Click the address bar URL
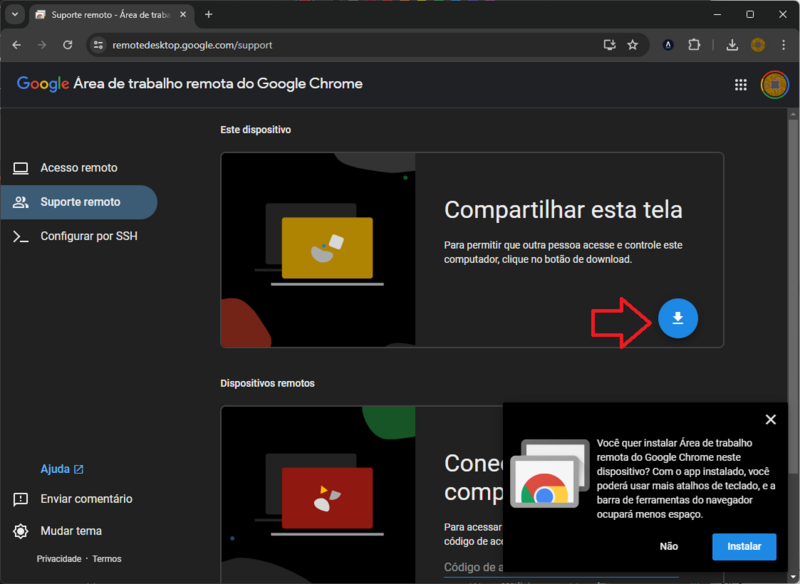 [x=192, y=45]
